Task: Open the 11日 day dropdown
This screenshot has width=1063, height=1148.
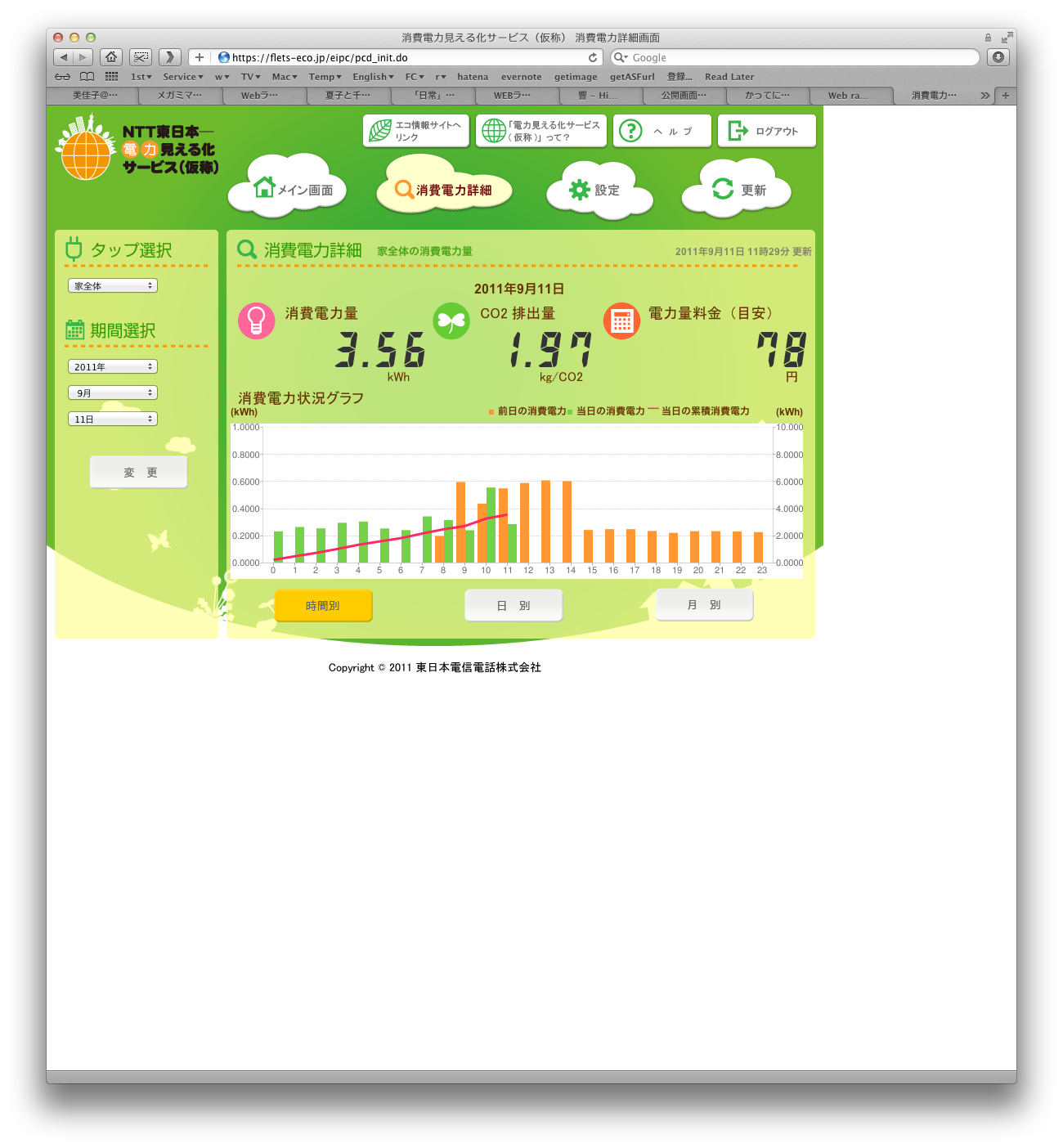Action: coord(112,419)
